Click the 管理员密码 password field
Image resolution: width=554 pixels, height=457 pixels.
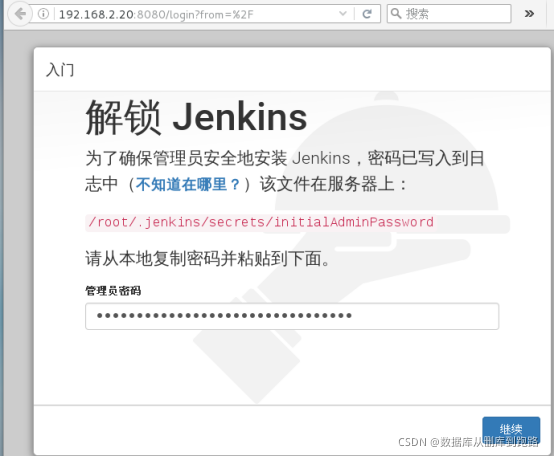(x=292, y=316)
